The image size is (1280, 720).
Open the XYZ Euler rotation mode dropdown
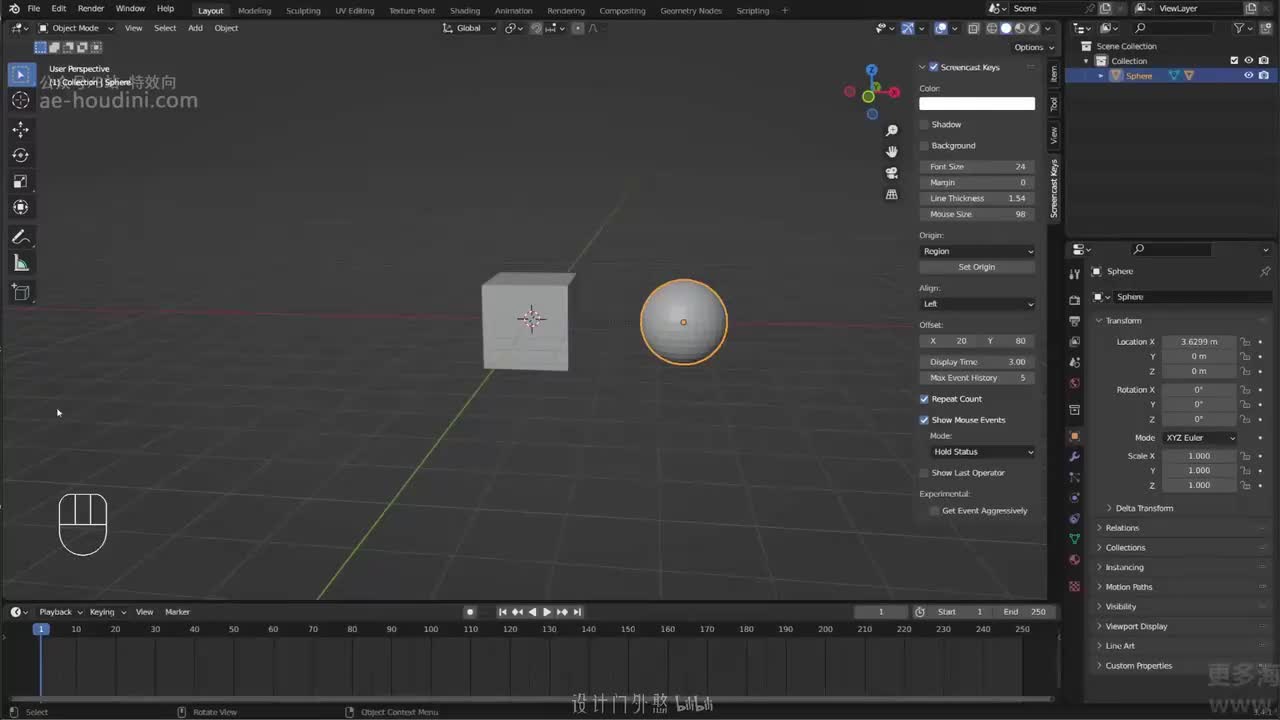(x=1200, y=438)
